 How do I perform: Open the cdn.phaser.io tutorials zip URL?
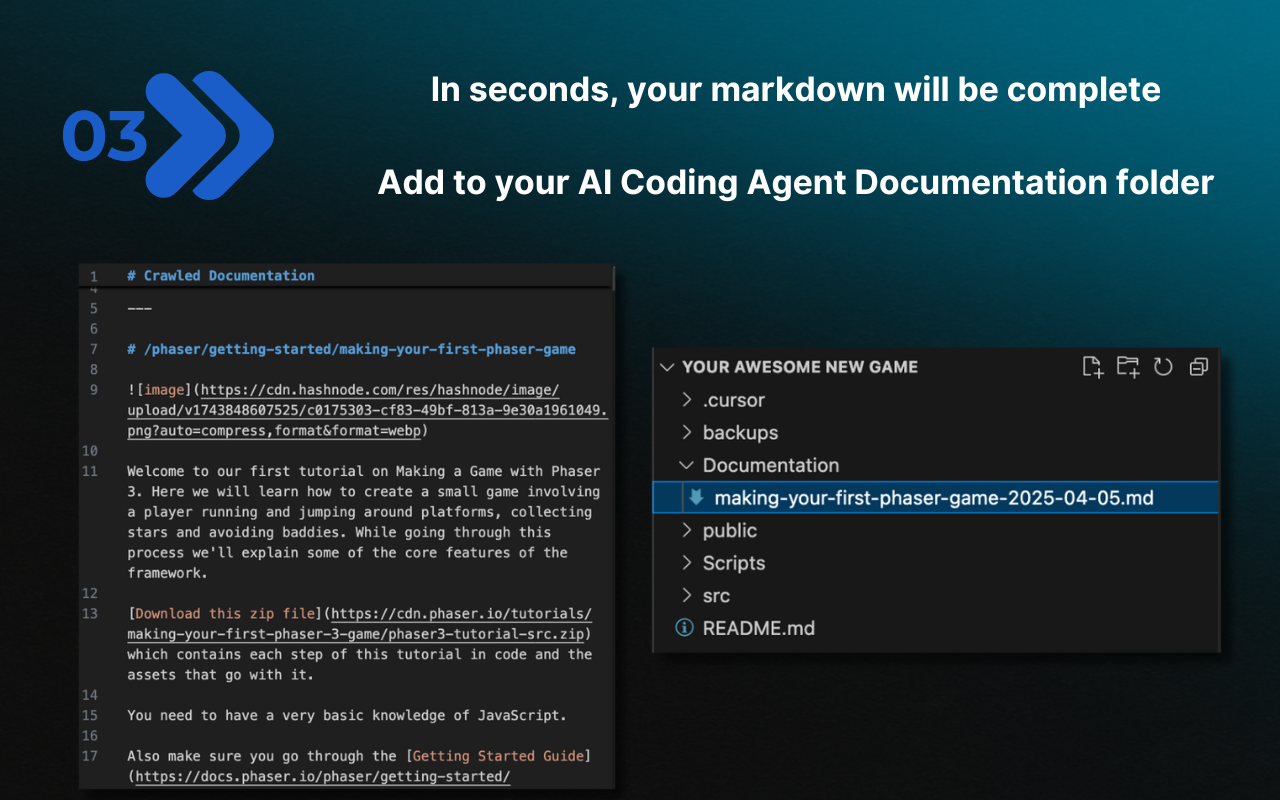pyautogui.click(x=360, y=624)
